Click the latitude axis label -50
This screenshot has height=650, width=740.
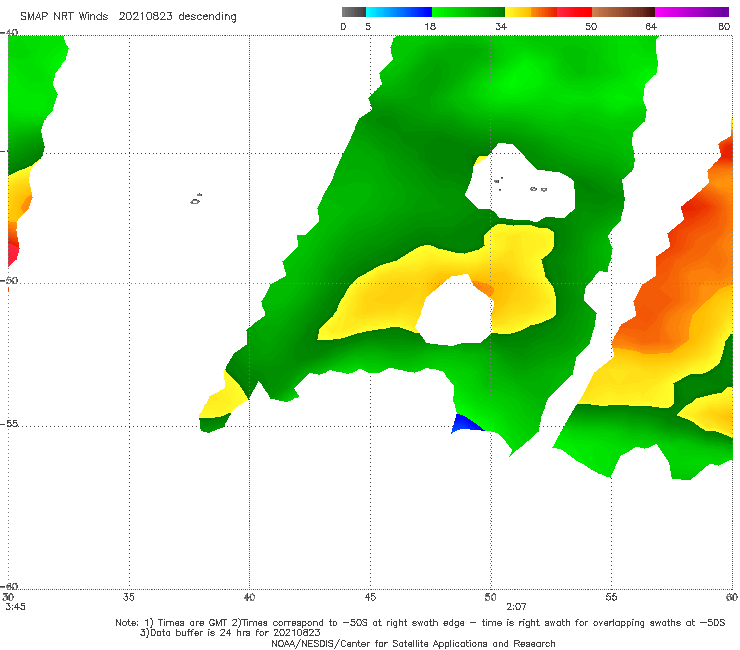click(x=9, y=280)
